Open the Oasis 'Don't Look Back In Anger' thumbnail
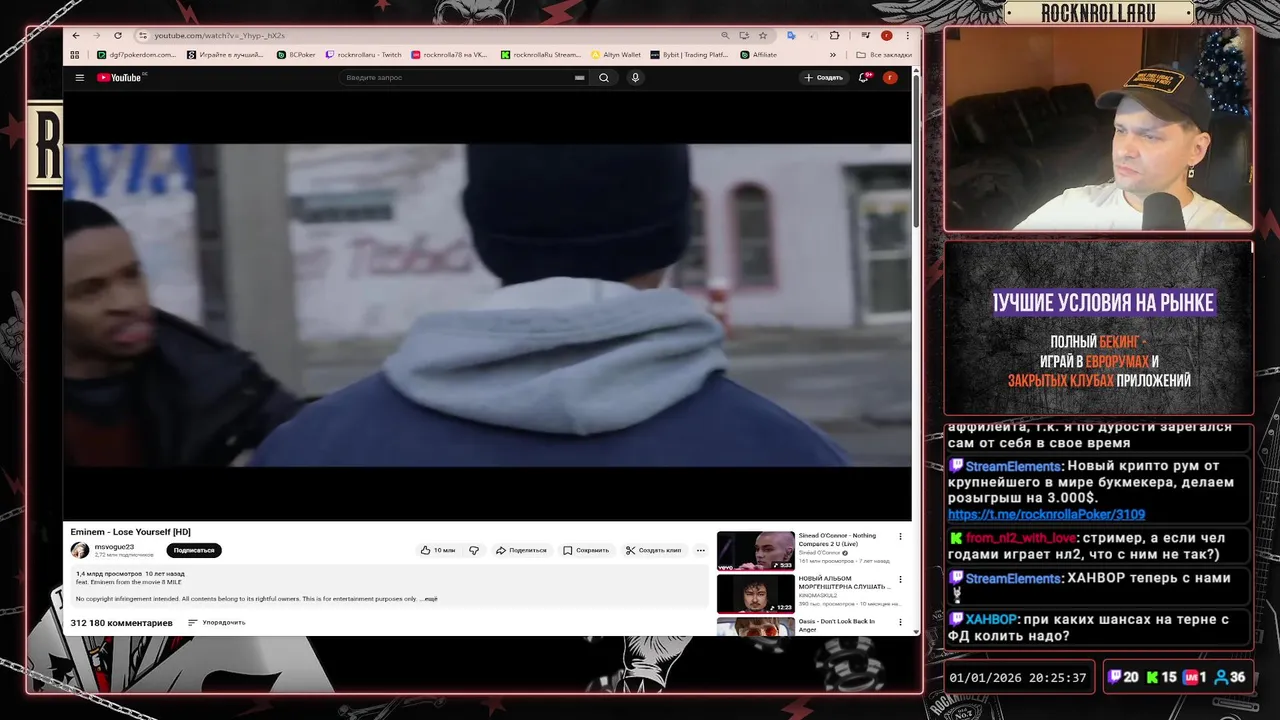 (x=756, y=626)
